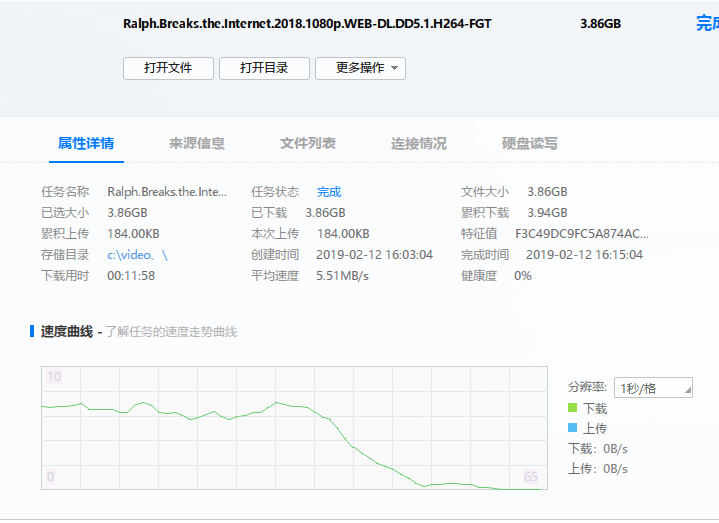
Task: Click the 完成时间 value 2019-02-12 16:15:04
Action: [584, 255]
